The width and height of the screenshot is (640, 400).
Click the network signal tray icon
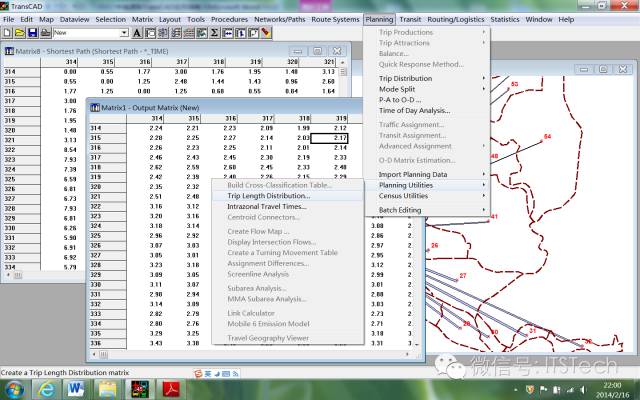coord(570,390)
